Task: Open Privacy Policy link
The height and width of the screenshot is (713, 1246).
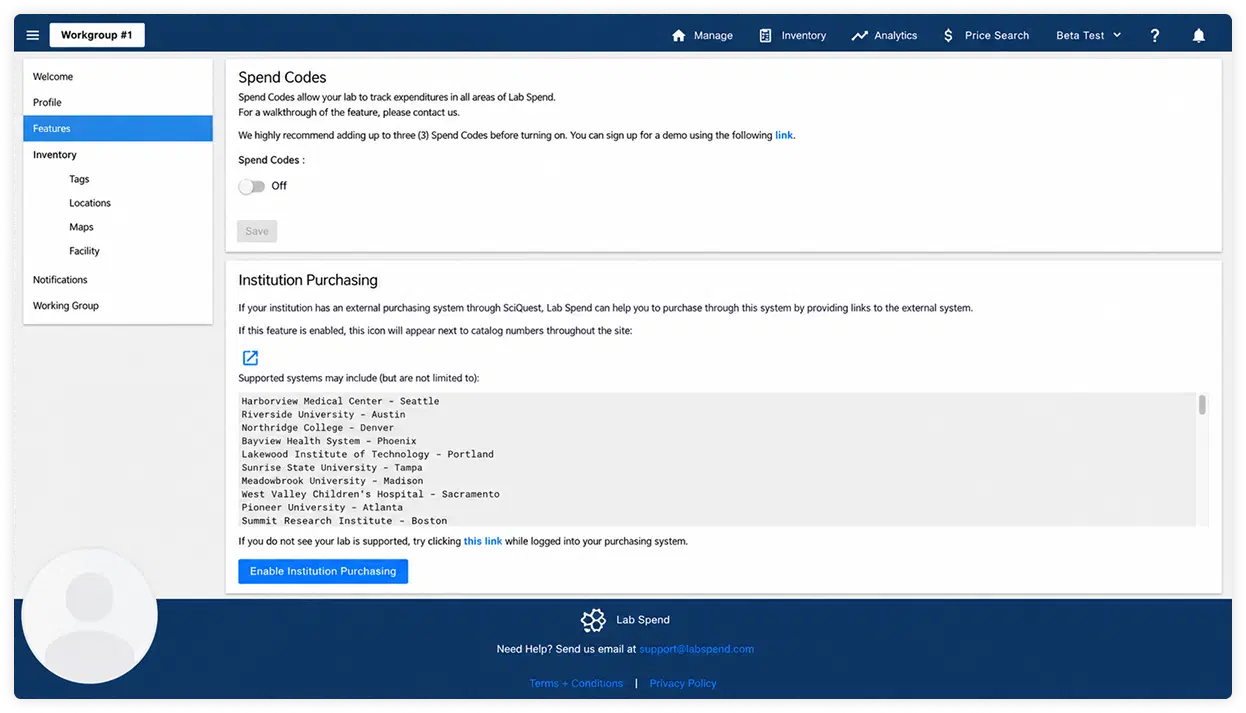Action: (683, 683)
